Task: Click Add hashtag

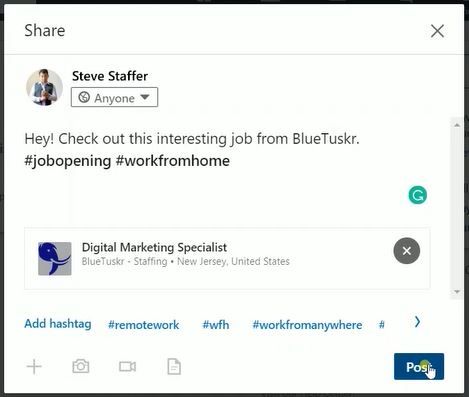Action: 58,324
